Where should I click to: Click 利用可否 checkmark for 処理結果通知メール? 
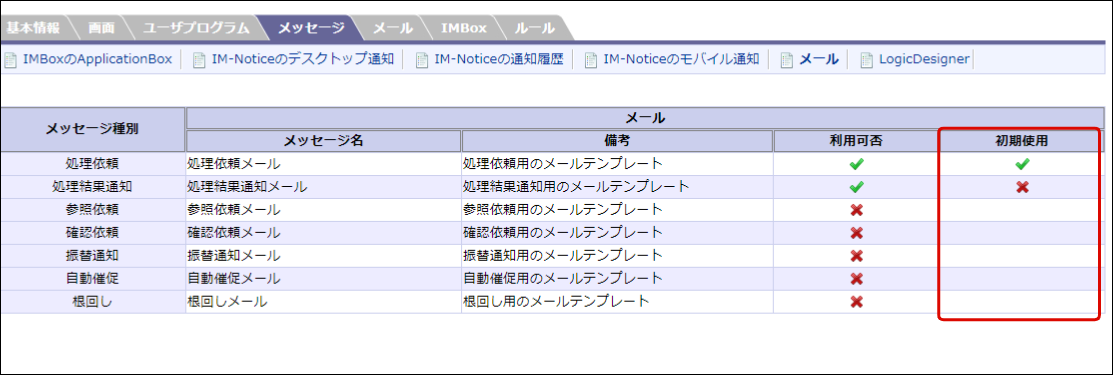(856, 187)
